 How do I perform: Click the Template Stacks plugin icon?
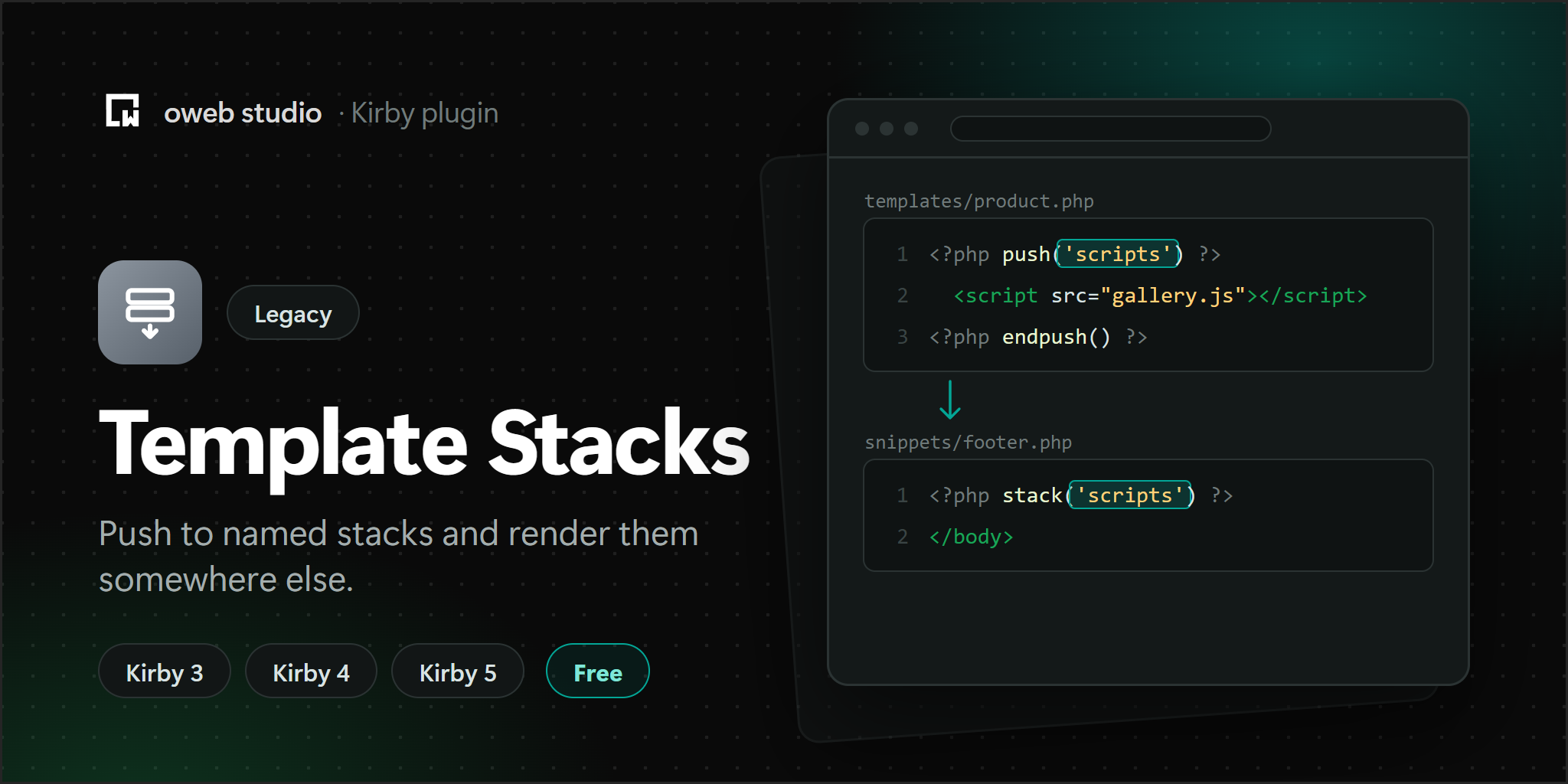(150, 312)
